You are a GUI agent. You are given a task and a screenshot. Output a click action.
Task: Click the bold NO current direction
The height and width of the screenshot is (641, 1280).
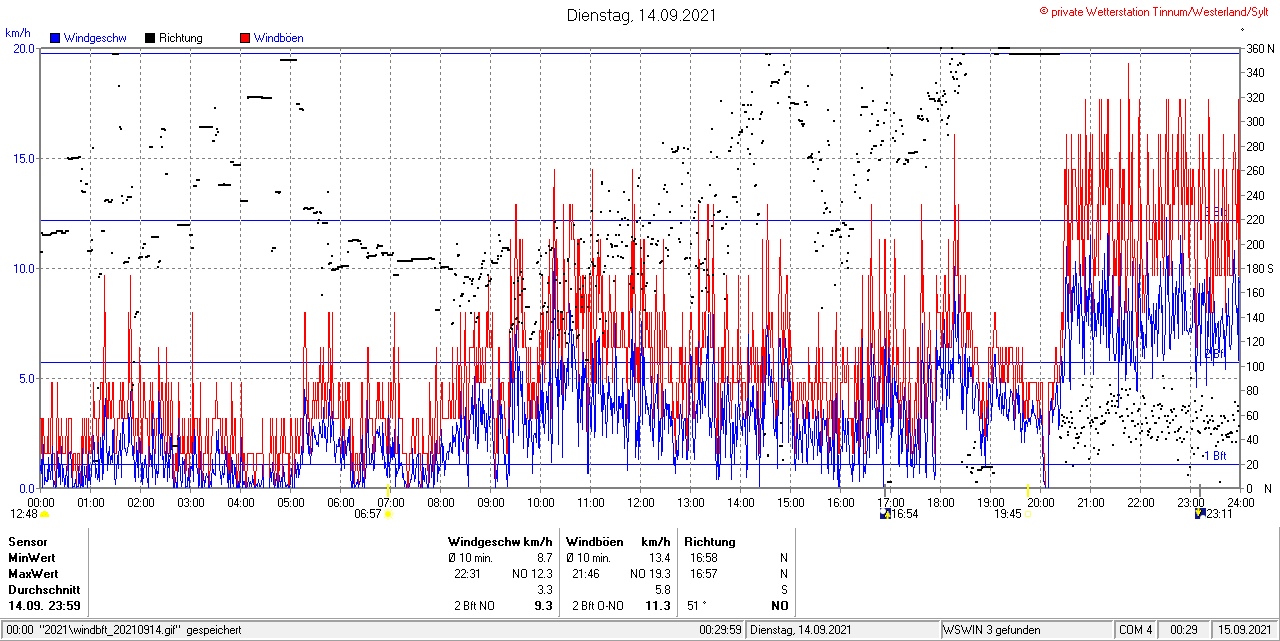[x=779, y=606]
